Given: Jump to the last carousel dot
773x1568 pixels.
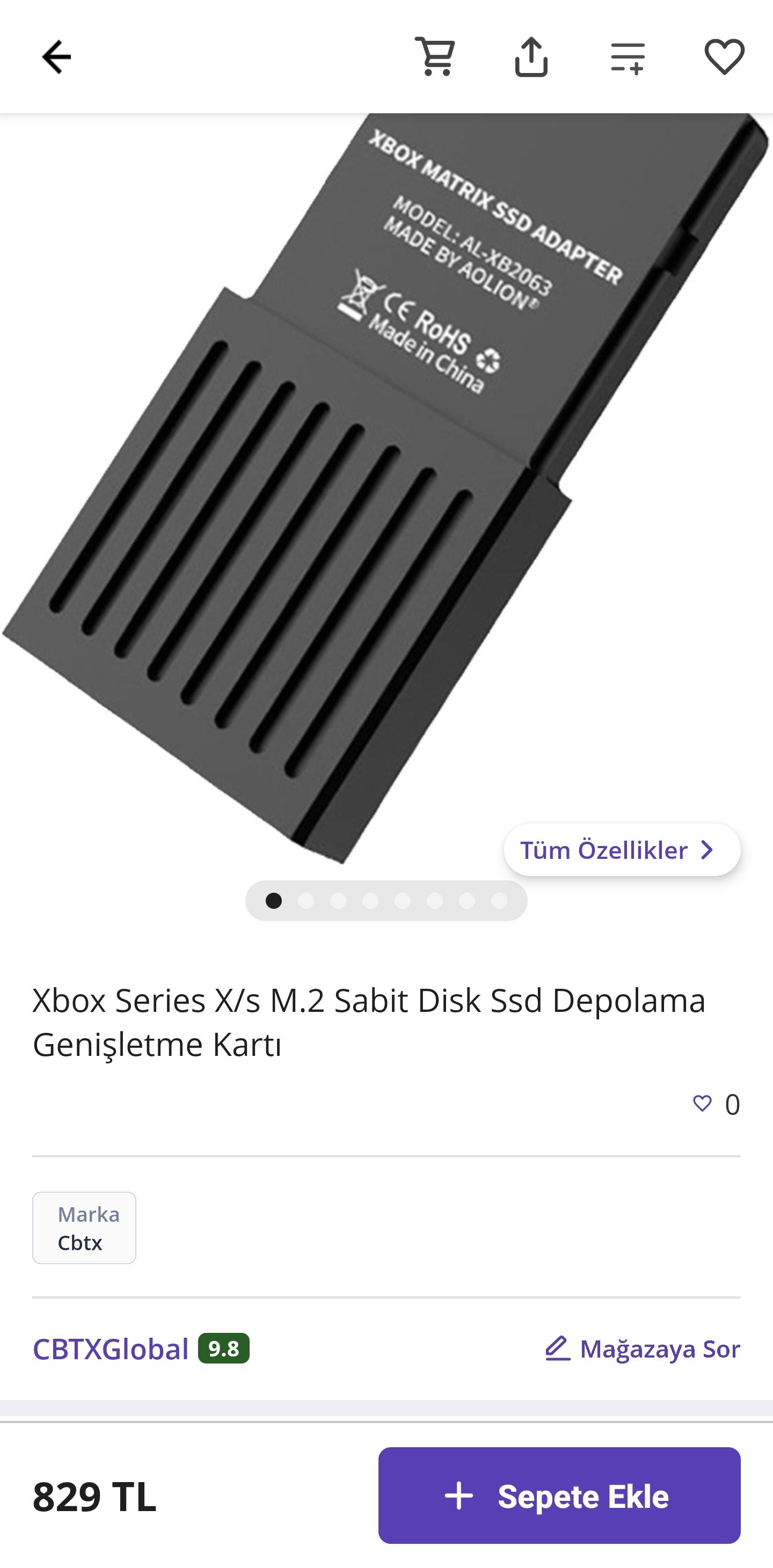Looking at the screenshot, I should (x=499, y=900).
